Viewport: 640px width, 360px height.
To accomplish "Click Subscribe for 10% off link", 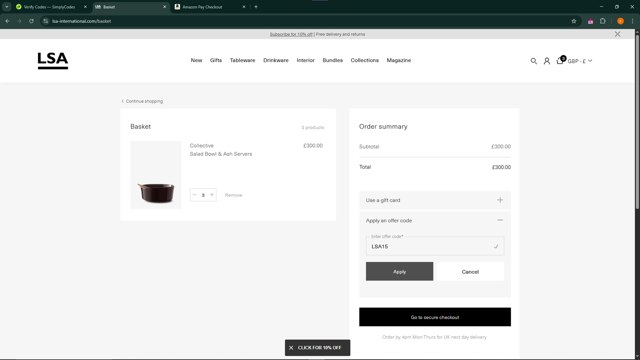I will click(x=291, y=34).
